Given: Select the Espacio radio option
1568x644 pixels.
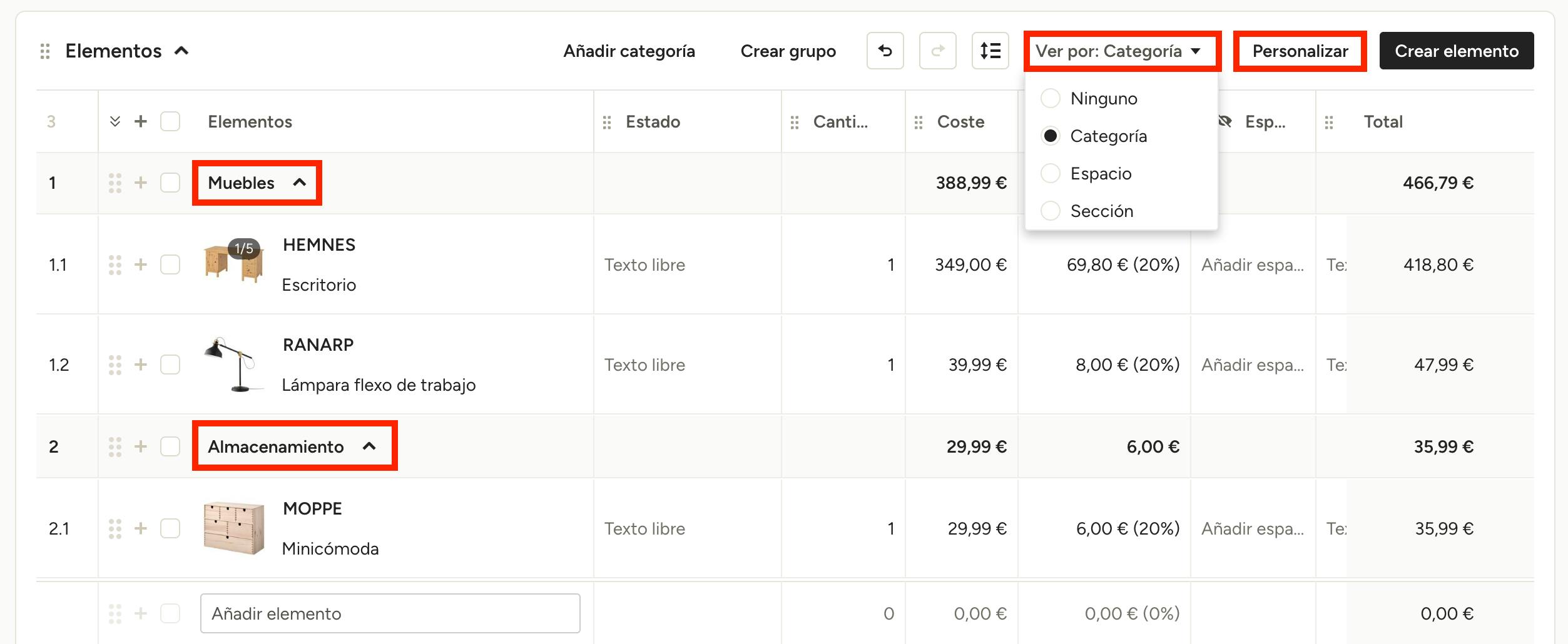Looking at the screenshot, I should click(x=1051, y=173).
